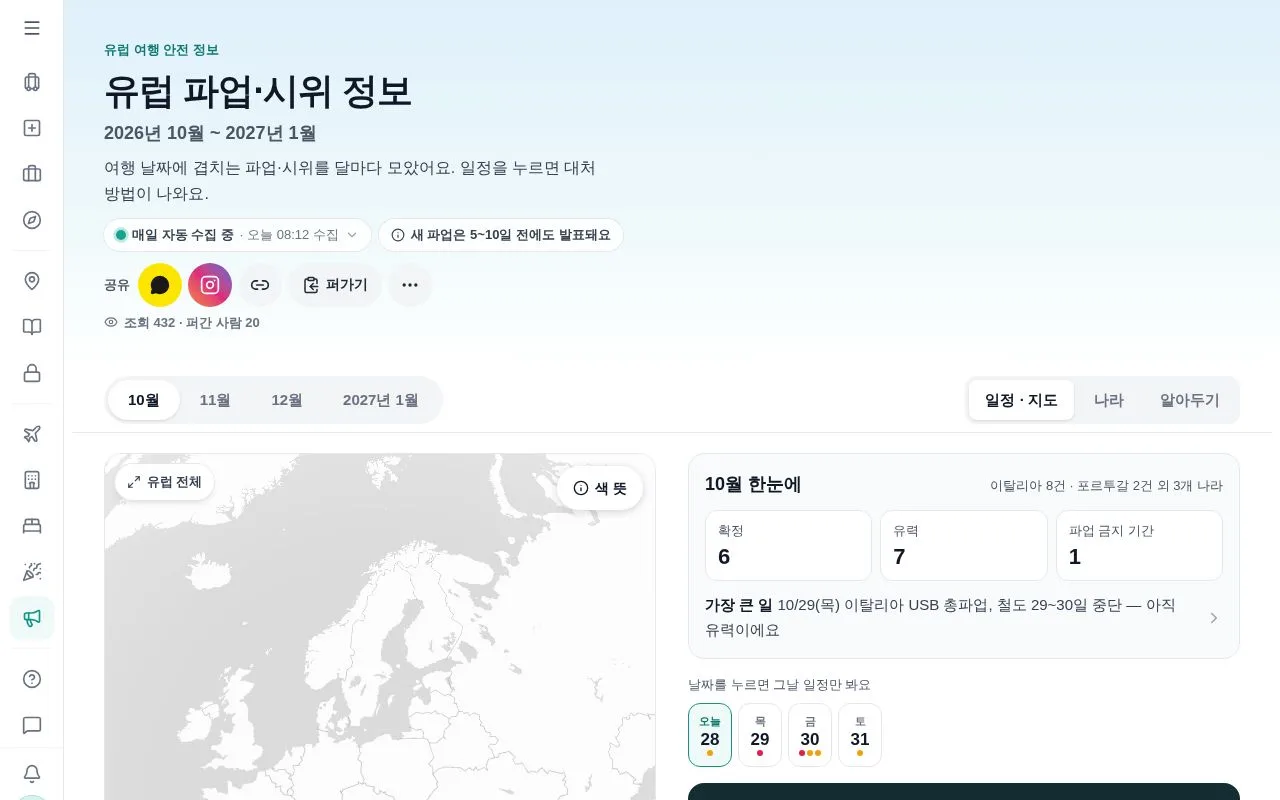1280x800 pixels.
Task: Select the megaphone icon in sidebar
Action: pos(32,618)
